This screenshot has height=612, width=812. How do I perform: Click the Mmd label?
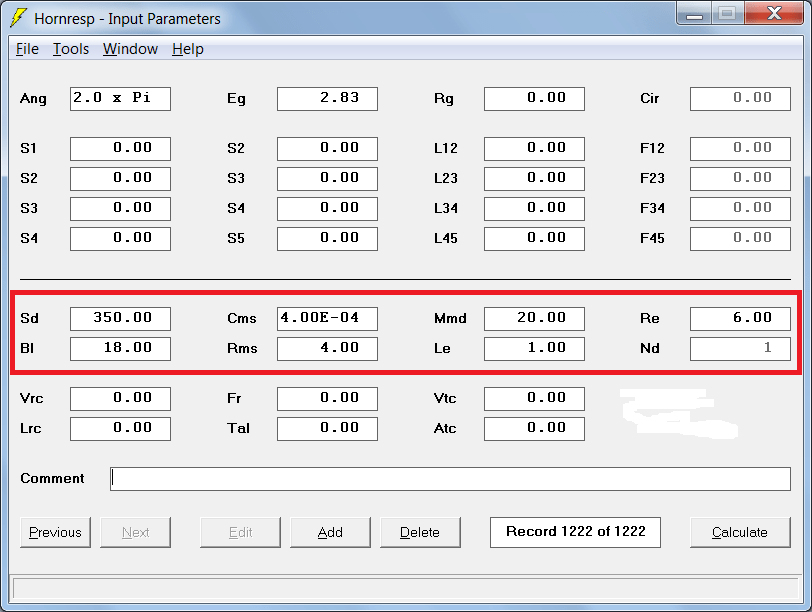[x=450, y=318]
